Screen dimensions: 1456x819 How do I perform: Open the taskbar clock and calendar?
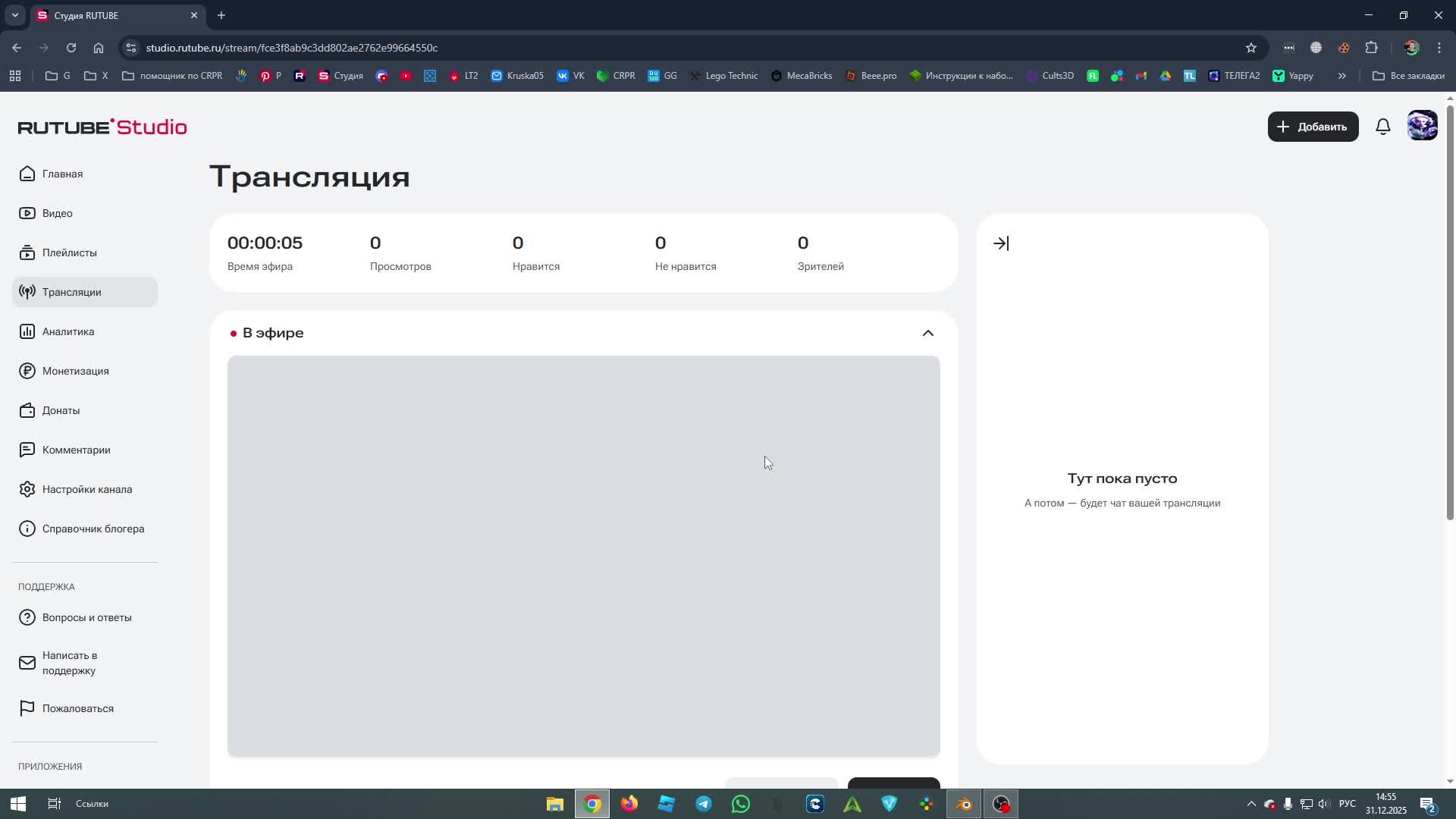1386,804
